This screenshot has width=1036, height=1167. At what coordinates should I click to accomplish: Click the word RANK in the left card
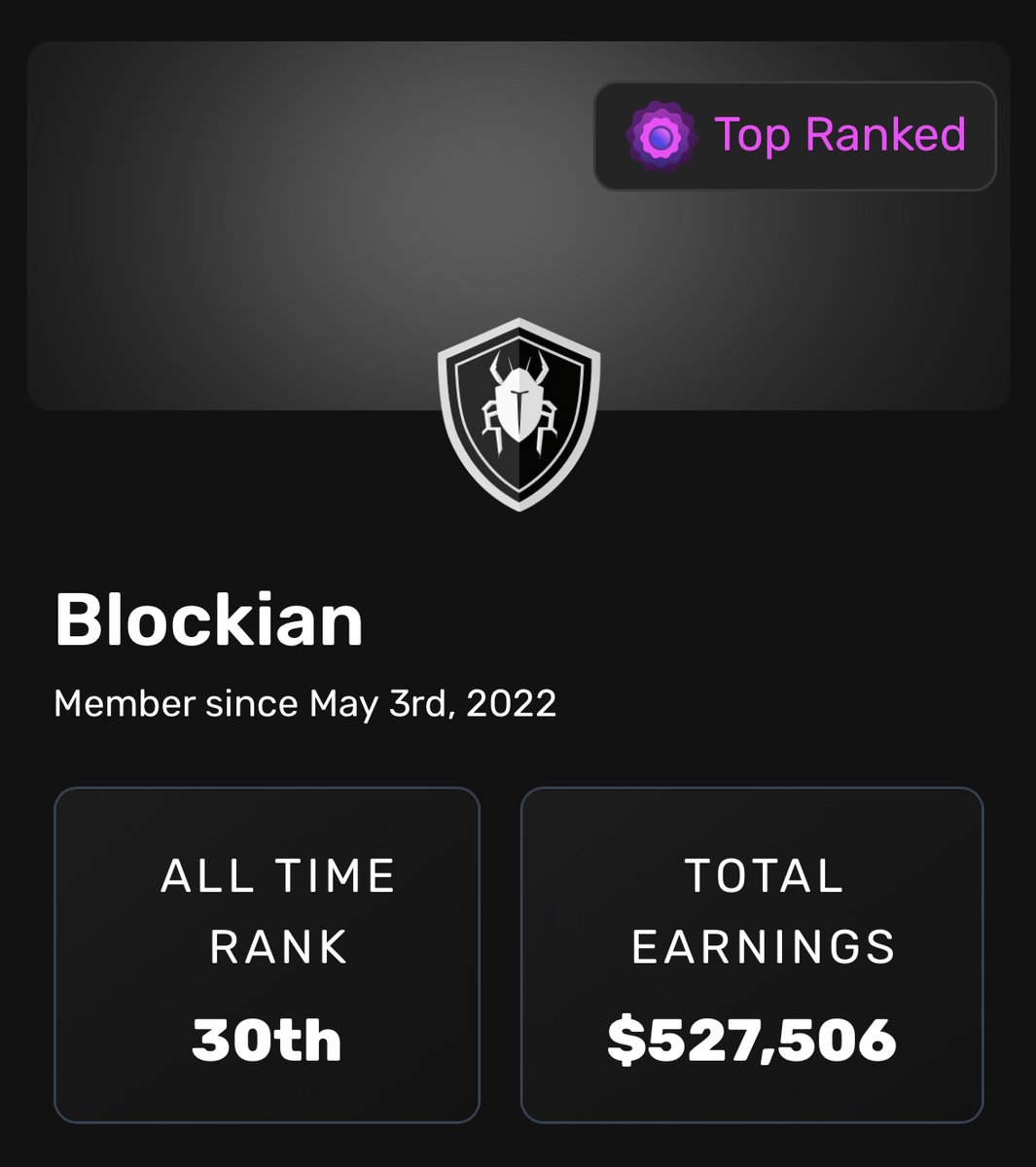[278, 947]
